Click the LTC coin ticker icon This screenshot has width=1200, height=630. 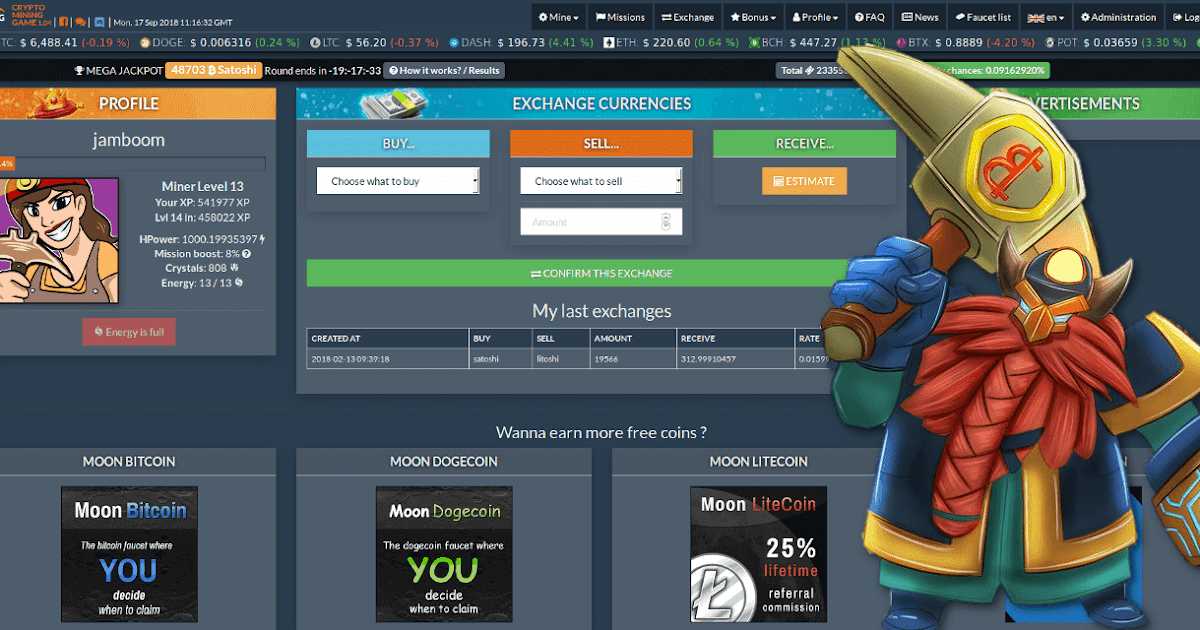coord(316,43)
